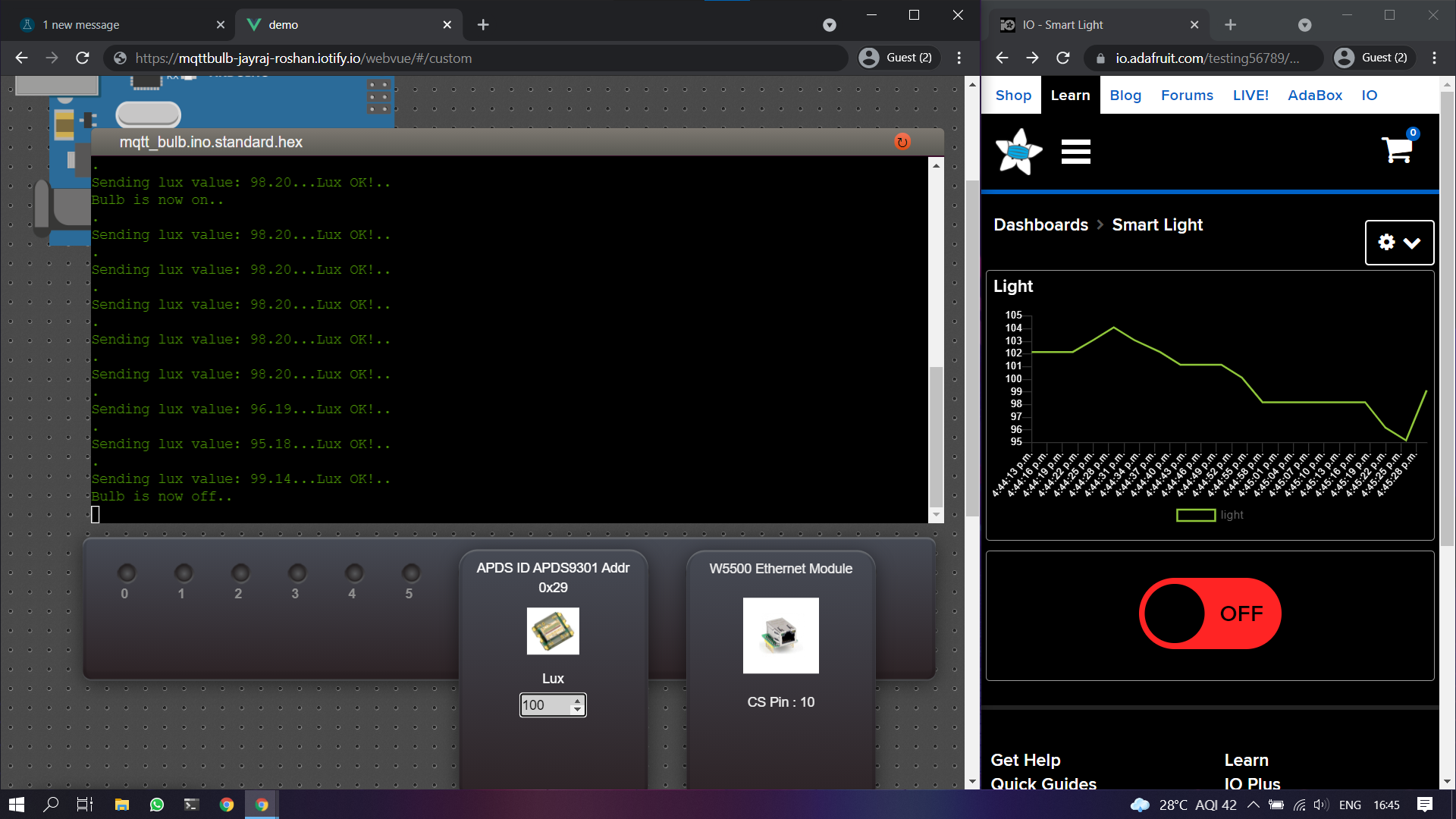Click the iotify page vertical scrollbar

(x=972, y=349)
